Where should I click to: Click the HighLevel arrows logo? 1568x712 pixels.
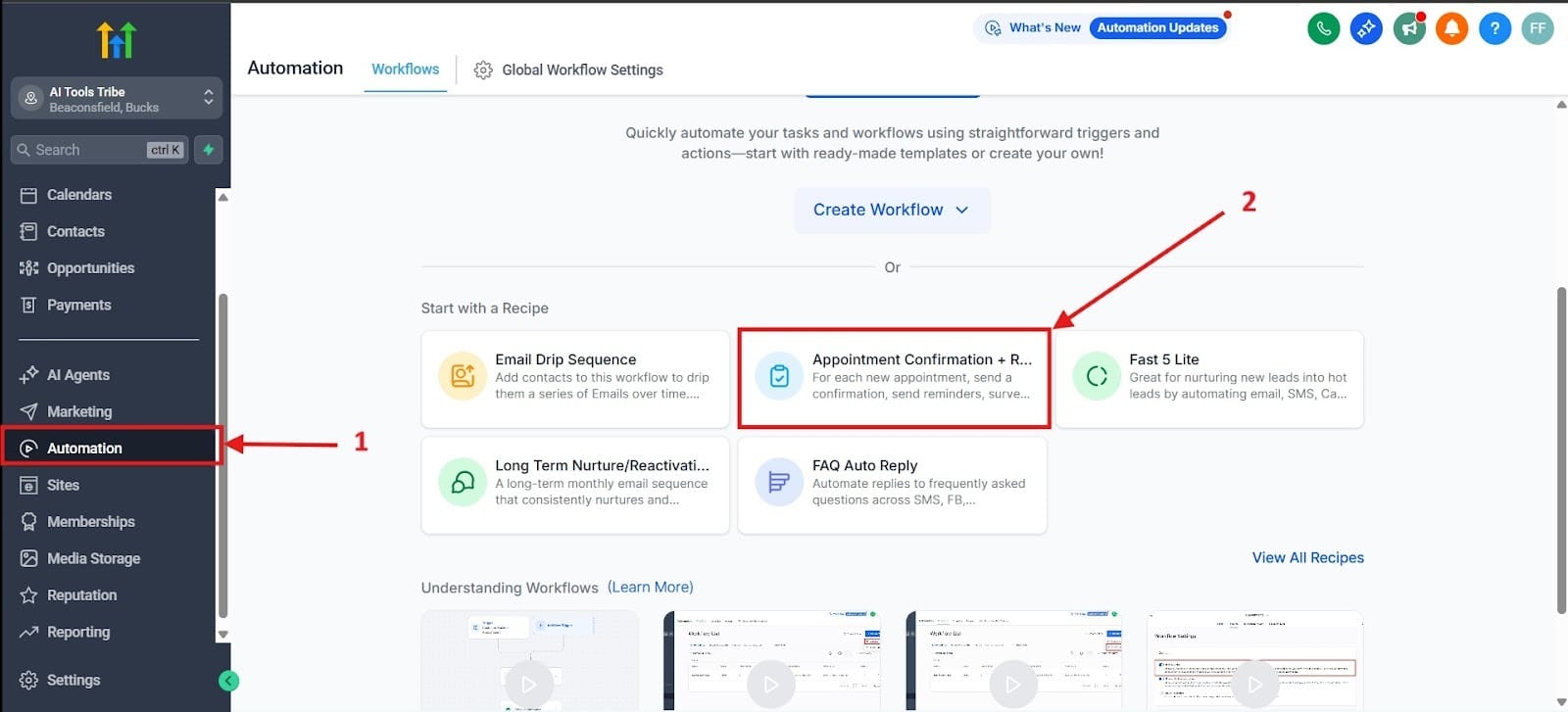click(x=117, y=40)
